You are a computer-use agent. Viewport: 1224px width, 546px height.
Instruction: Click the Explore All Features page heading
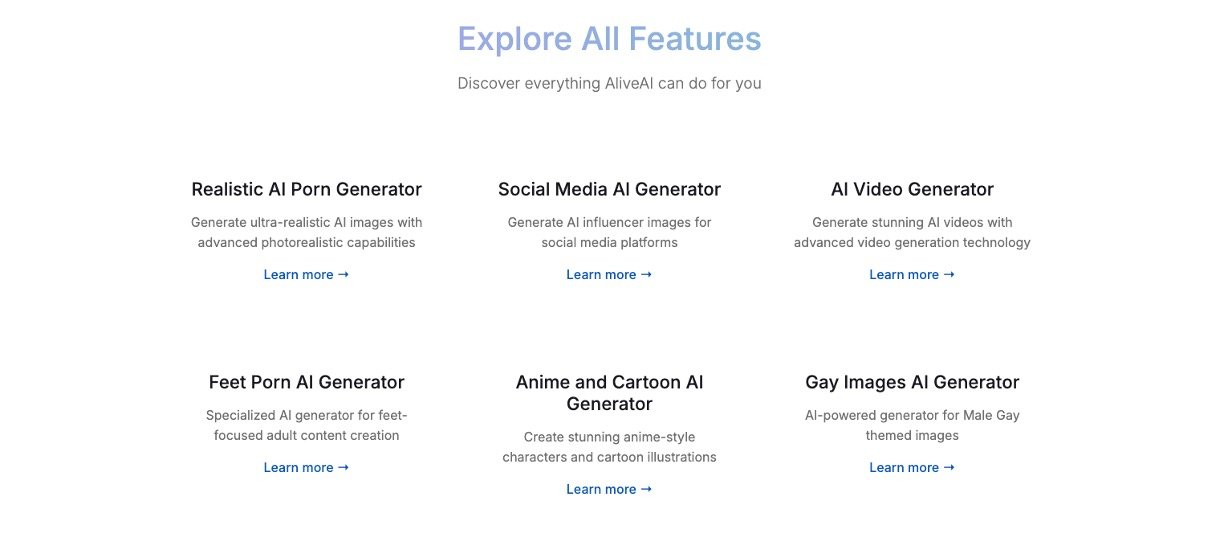pyautogui.click(x=609, y=39)
